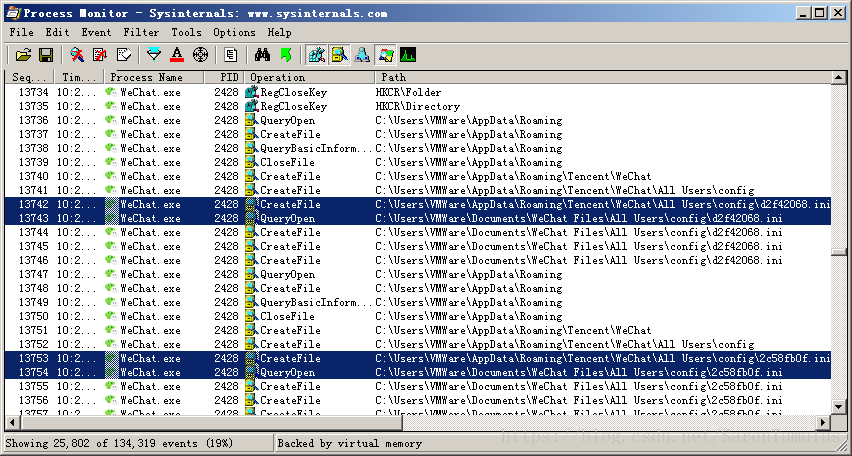Click horizontal scrollbar right arrow
This screenshot has height=456, width=852.
824,422
